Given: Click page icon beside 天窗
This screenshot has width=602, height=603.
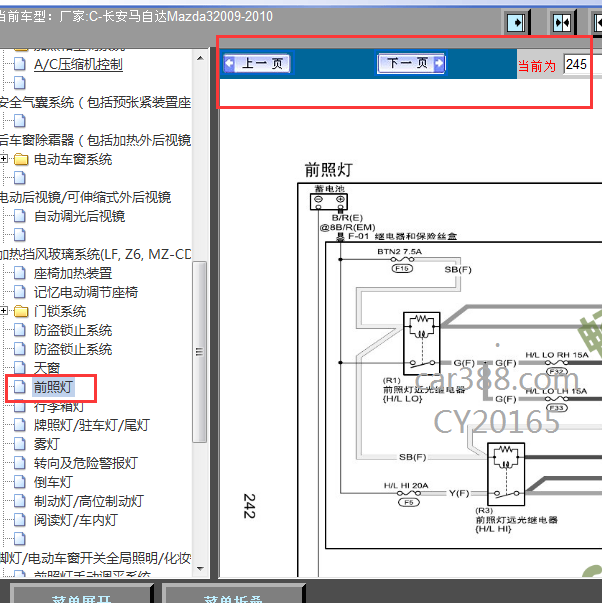Looking at the screenshot, I should pyautogui.click(x=20, y=368).
